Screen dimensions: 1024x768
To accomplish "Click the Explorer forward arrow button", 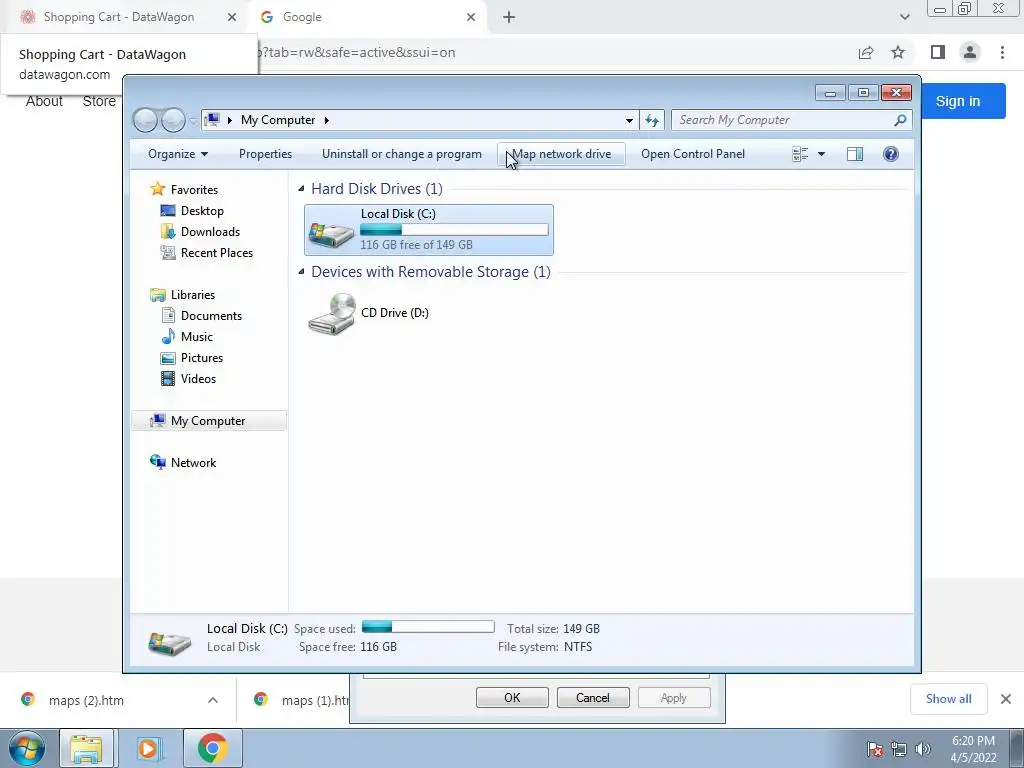I will (173, 120).
